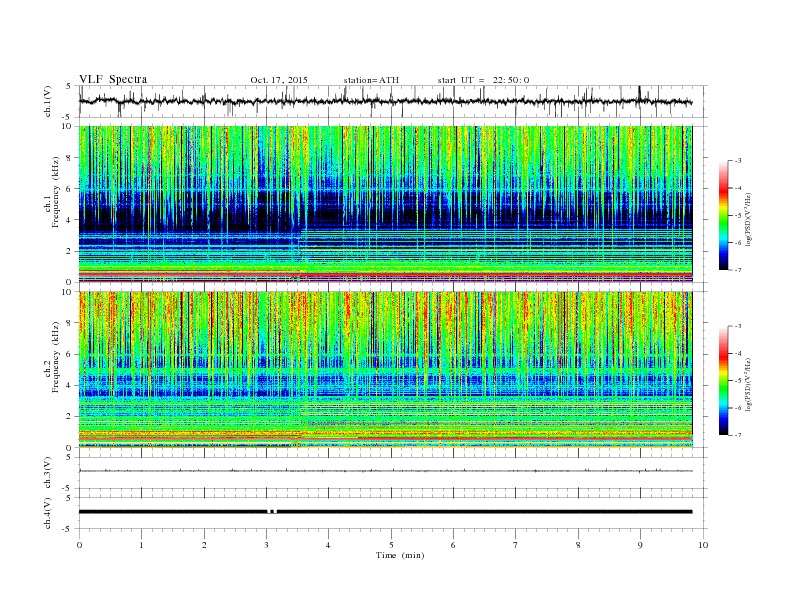Click the "station=ATH" header text

click(x=371, y=80)
